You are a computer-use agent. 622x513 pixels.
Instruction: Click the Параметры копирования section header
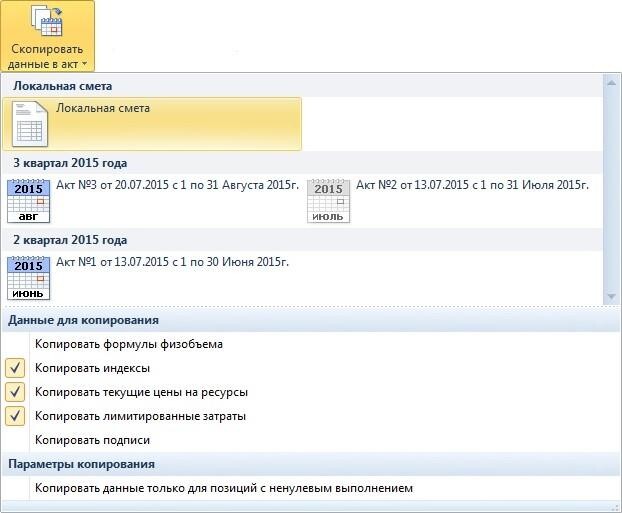pyautogui.click(x=311, y=464)
